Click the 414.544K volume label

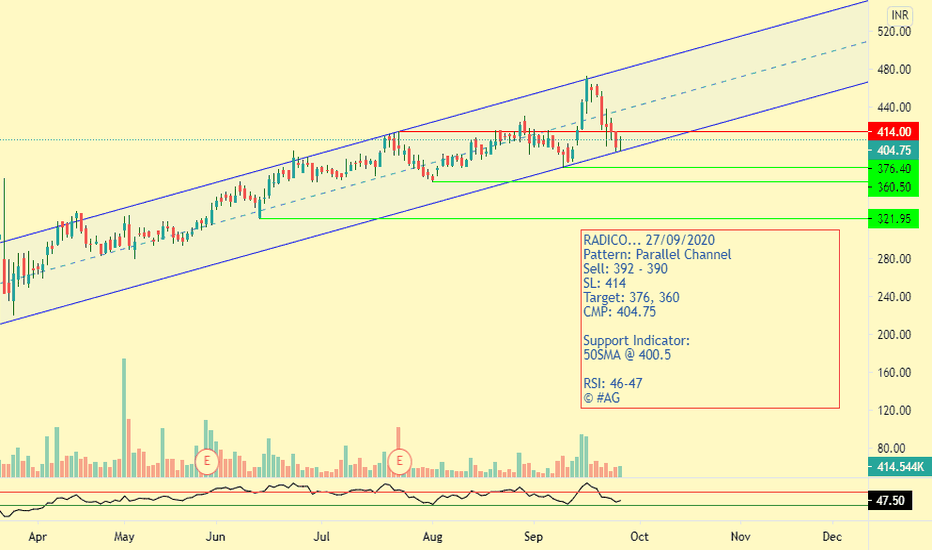point(900,467)
